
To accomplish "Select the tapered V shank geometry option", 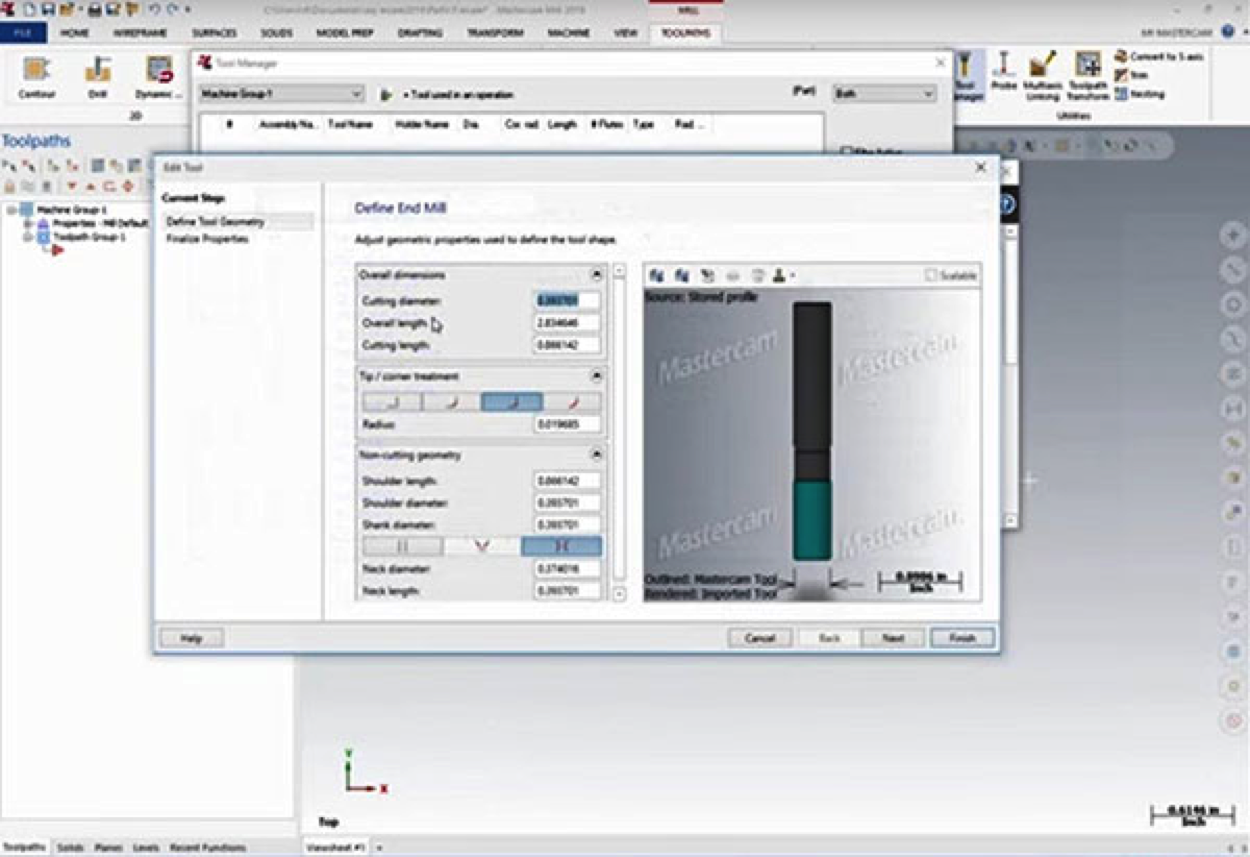I will pyautogui.click(x=482, y=547).
